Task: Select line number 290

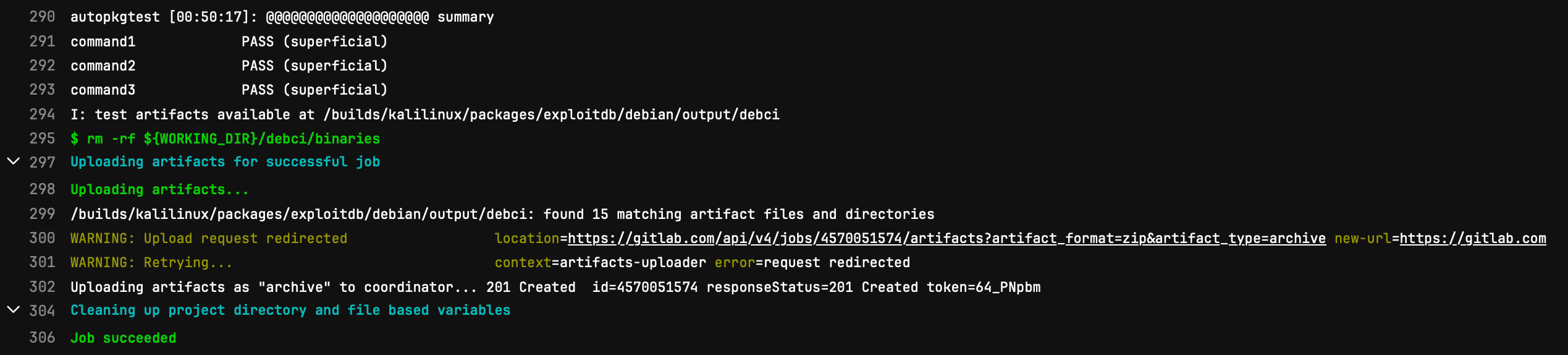Action: [42, 17]
